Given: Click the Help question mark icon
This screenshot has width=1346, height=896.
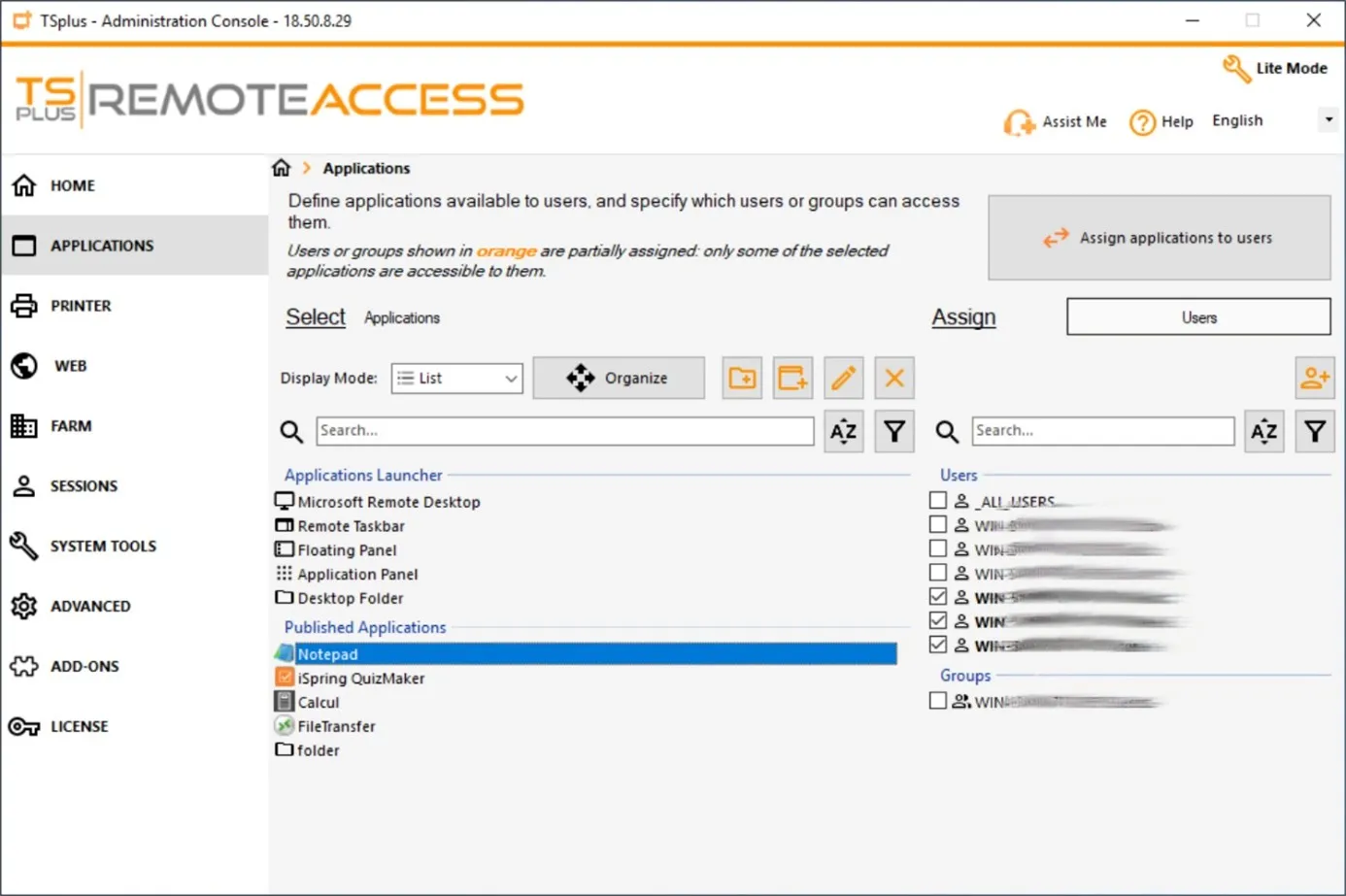Looking at the screenshot, I should (1143, 122).
